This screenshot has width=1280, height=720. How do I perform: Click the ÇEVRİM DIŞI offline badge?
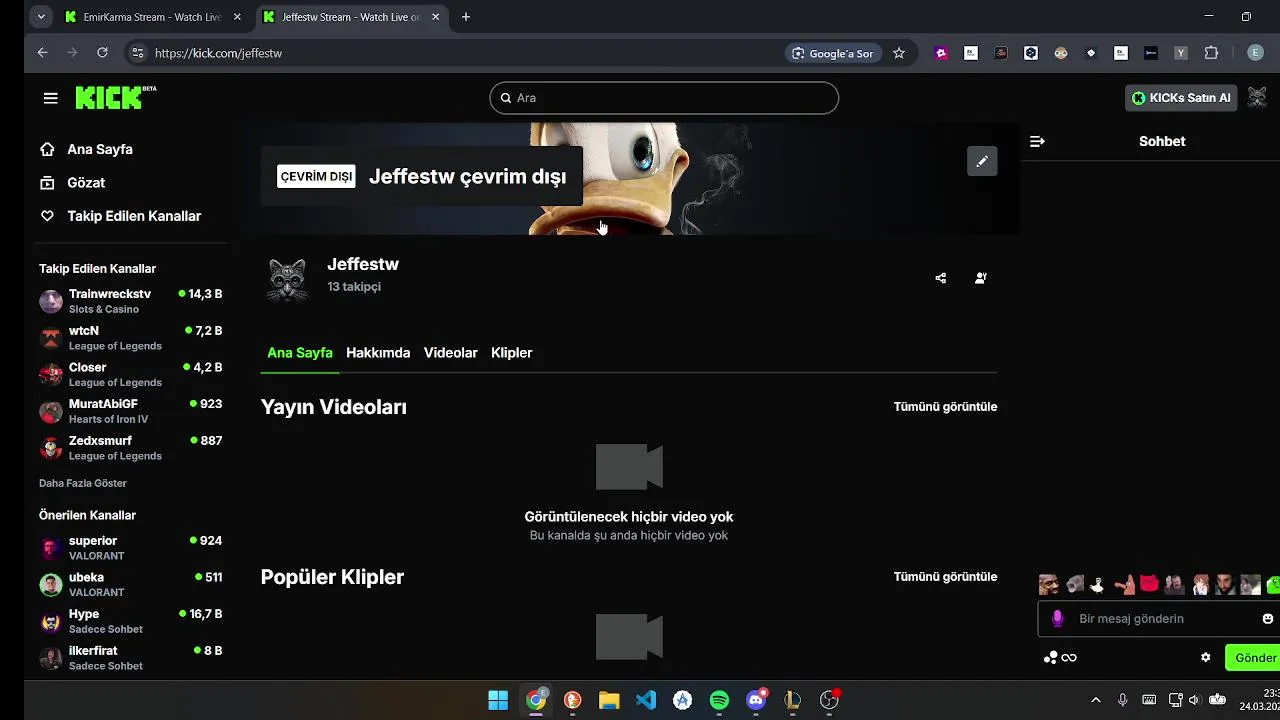(316, 177)
